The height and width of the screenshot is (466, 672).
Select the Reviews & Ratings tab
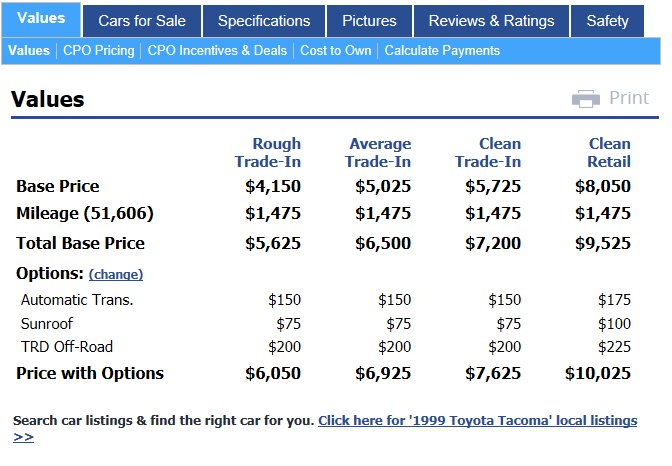pyautogui.click(x=492, y=21)
